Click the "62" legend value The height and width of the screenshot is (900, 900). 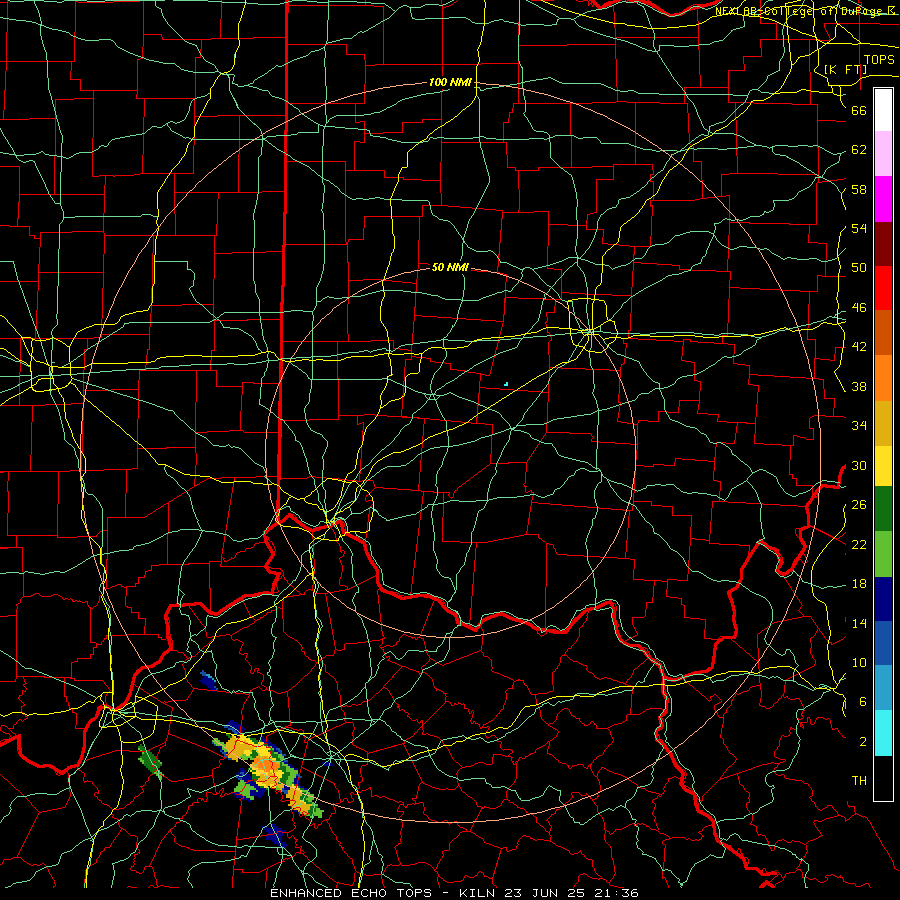859,150
